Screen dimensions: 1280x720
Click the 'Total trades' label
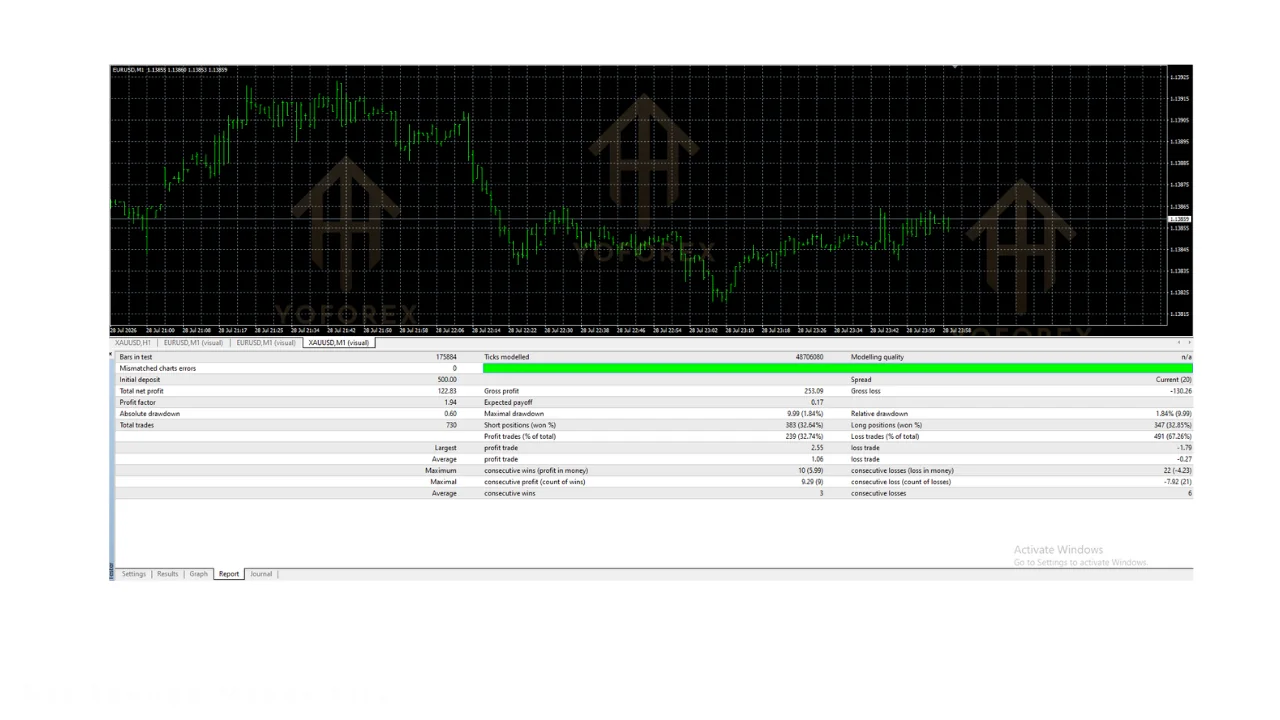pyautogui.click(x=137, y=425)
